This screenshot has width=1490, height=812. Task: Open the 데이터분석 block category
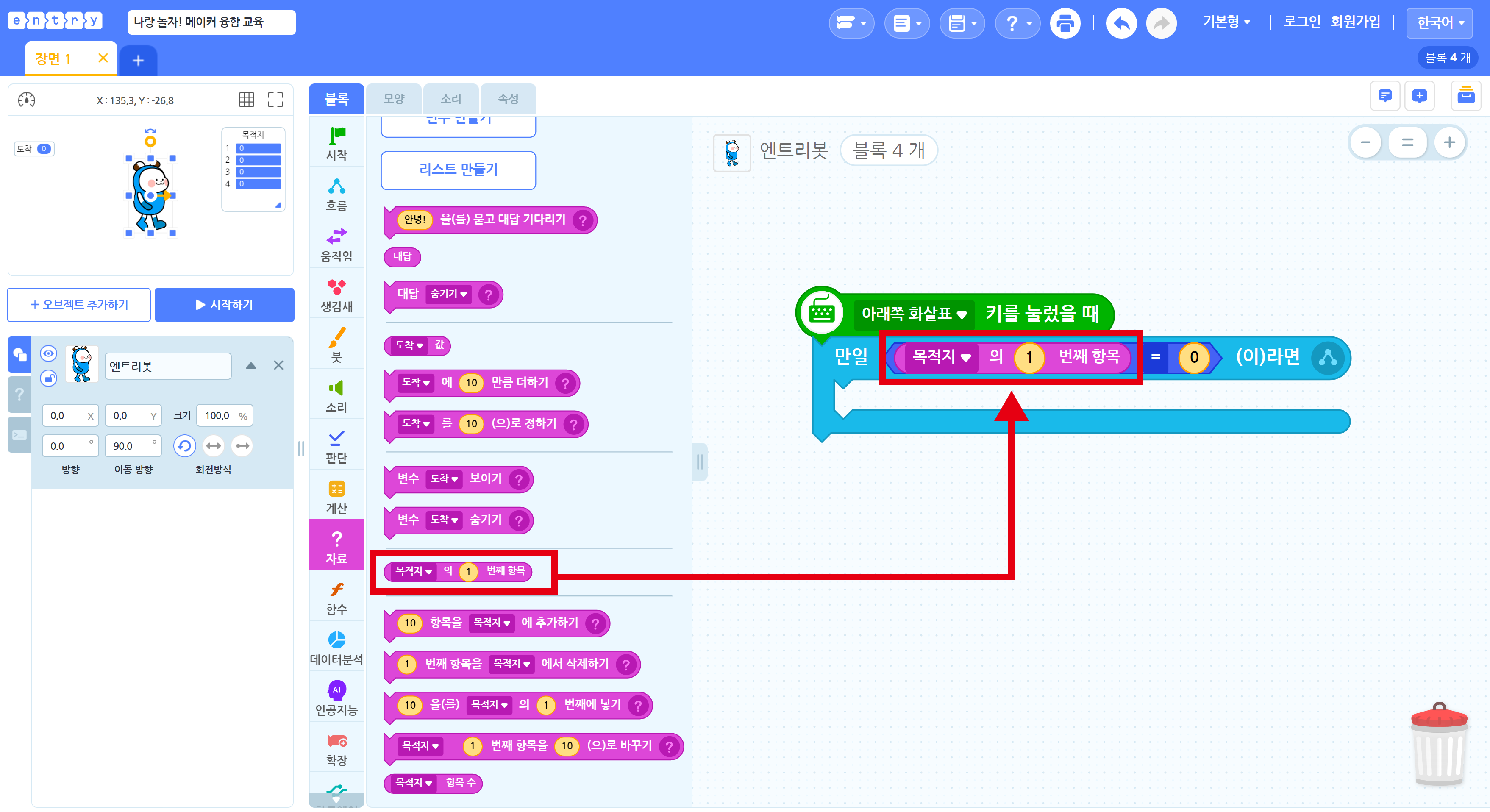pyautogui.click(x=336, y=648)
